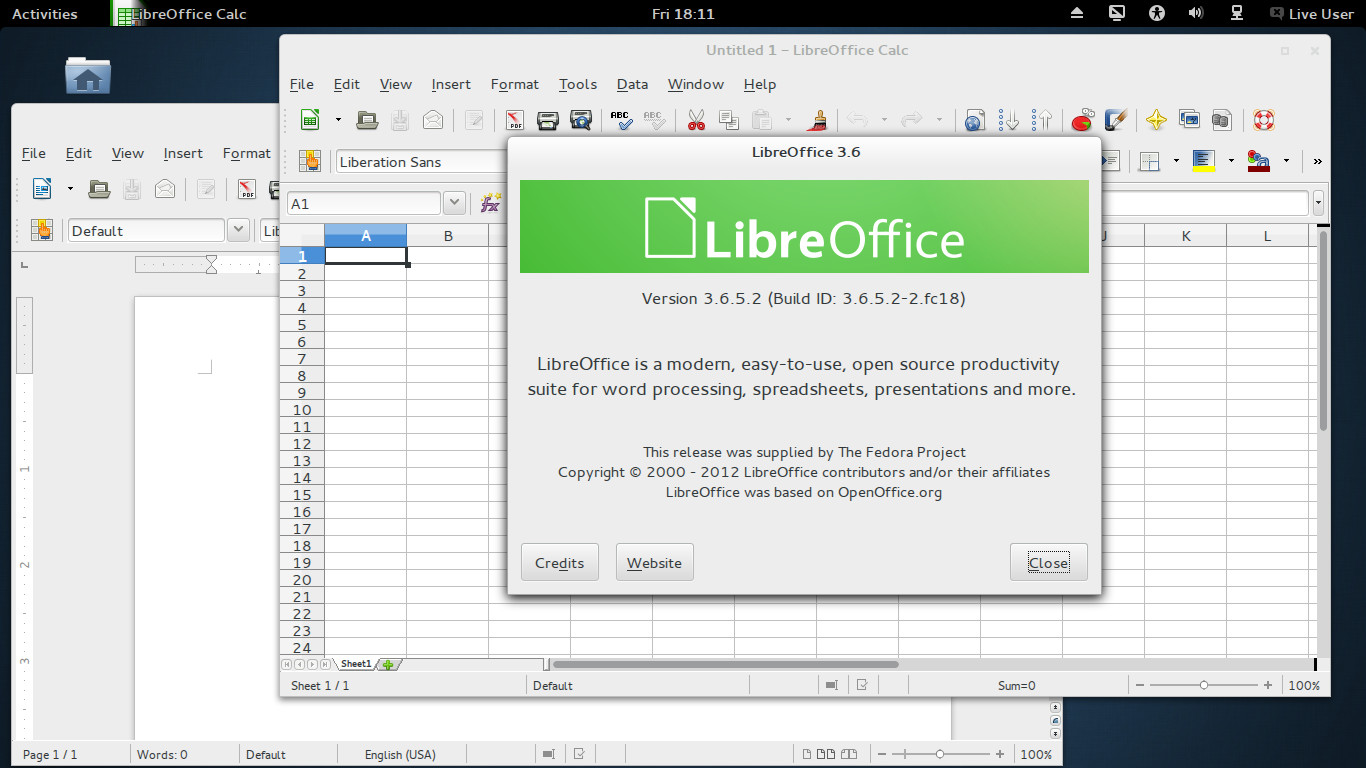This screenshot has width=1366, height=768.
Task: Click E-mail Document icon in Calc toolbar
Action: click(432, 120)
